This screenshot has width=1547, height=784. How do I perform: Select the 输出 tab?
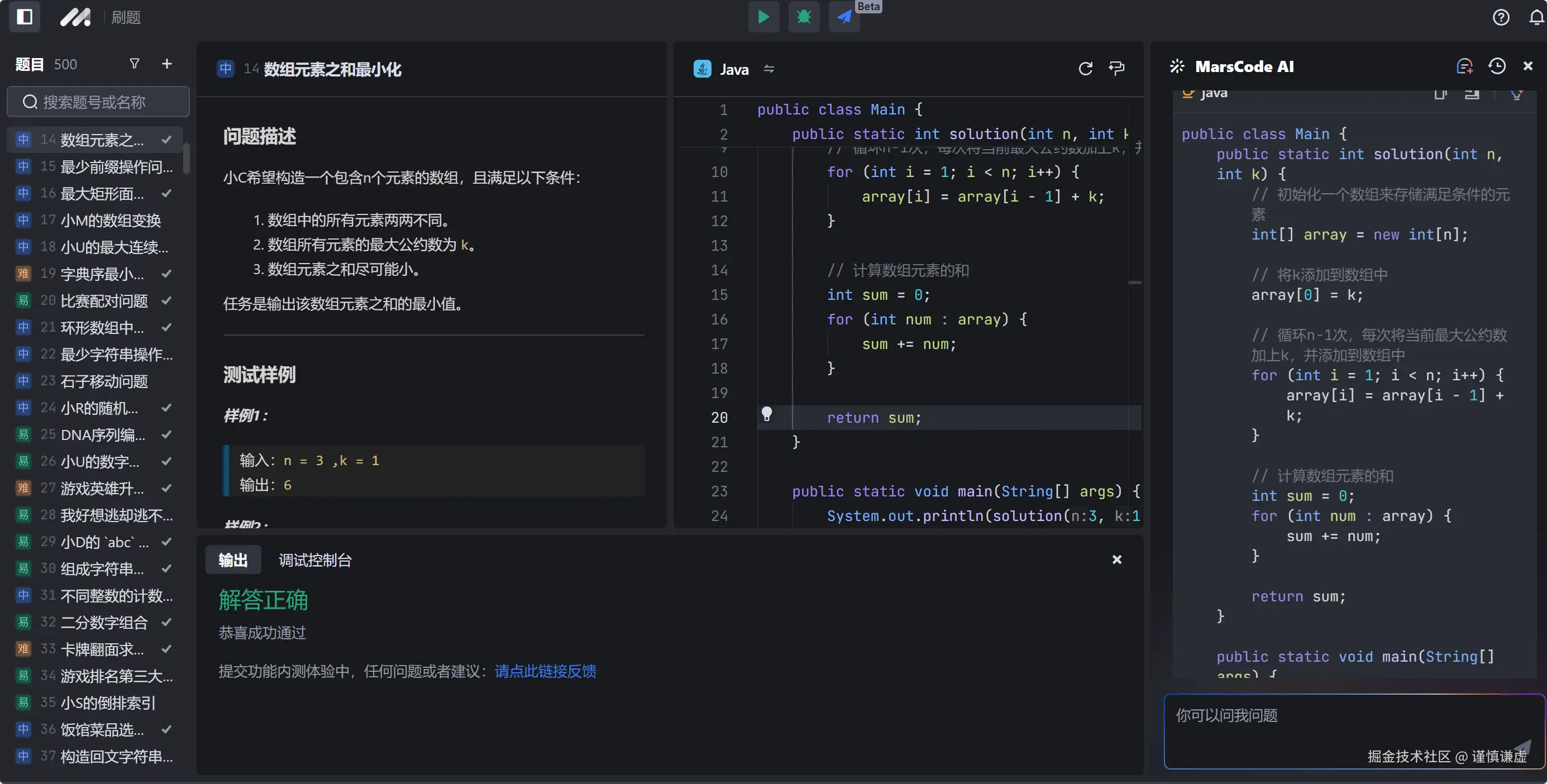(x=232, y=560)
